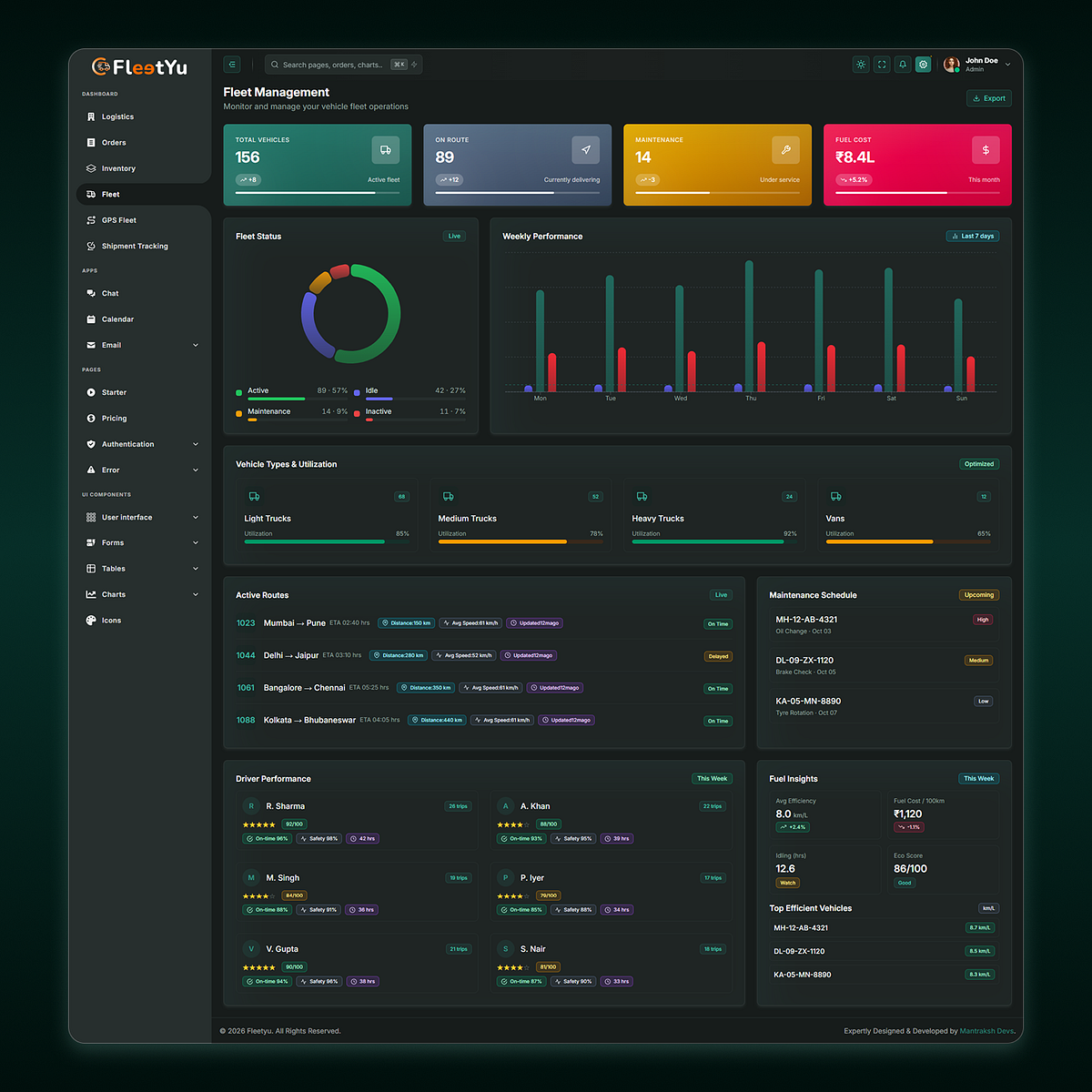Click the Last 7 days filter badge

(x=974, y=236)
